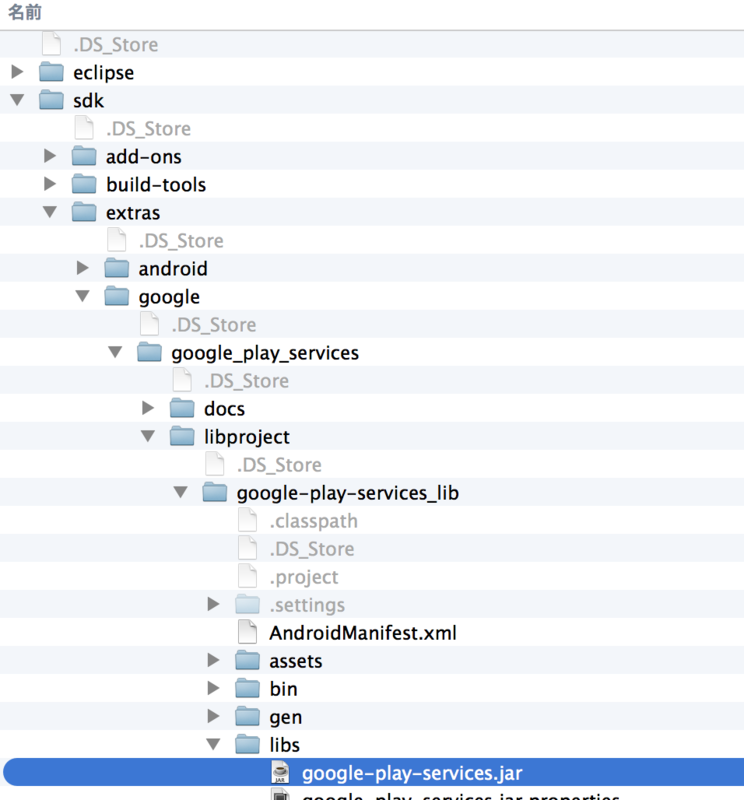Collapse the libs folder triangle

coord(213,744)
